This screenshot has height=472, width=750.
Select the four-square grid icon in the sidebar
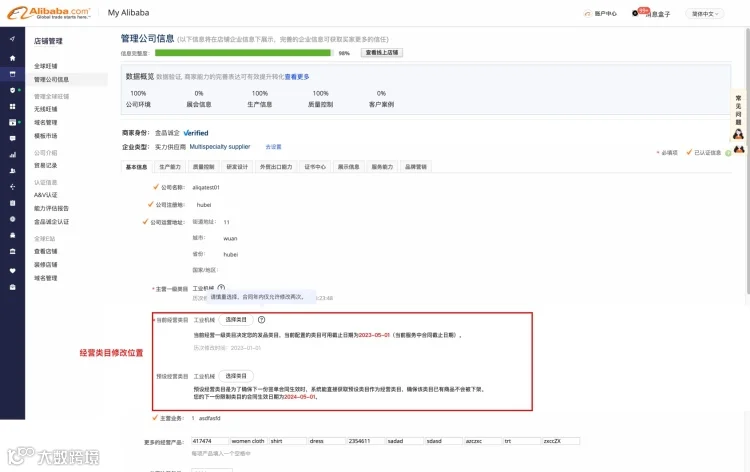(x=12, y=106)
